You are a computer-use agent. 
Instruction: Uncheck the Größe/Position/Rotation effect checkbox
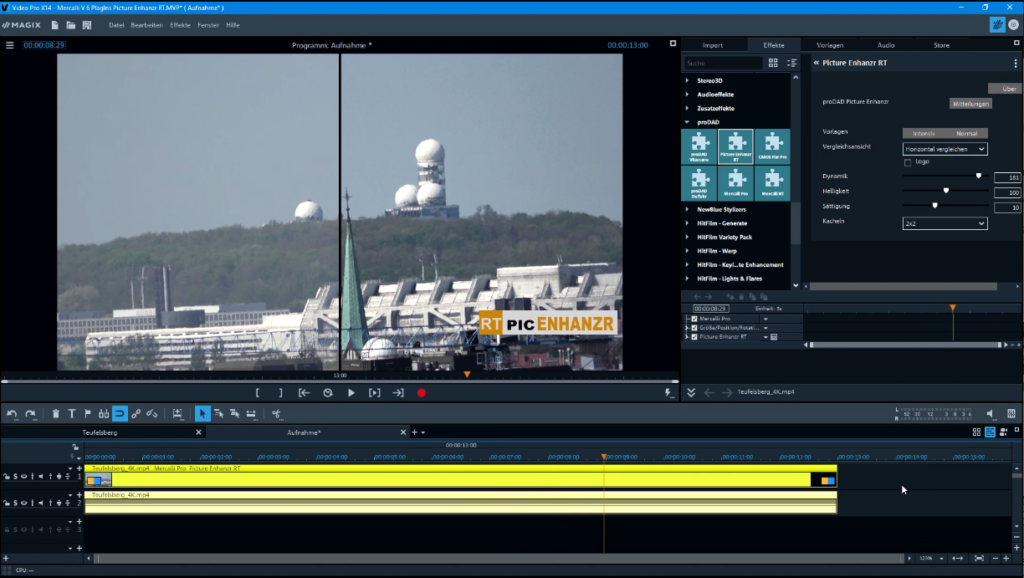click(694, 328)
